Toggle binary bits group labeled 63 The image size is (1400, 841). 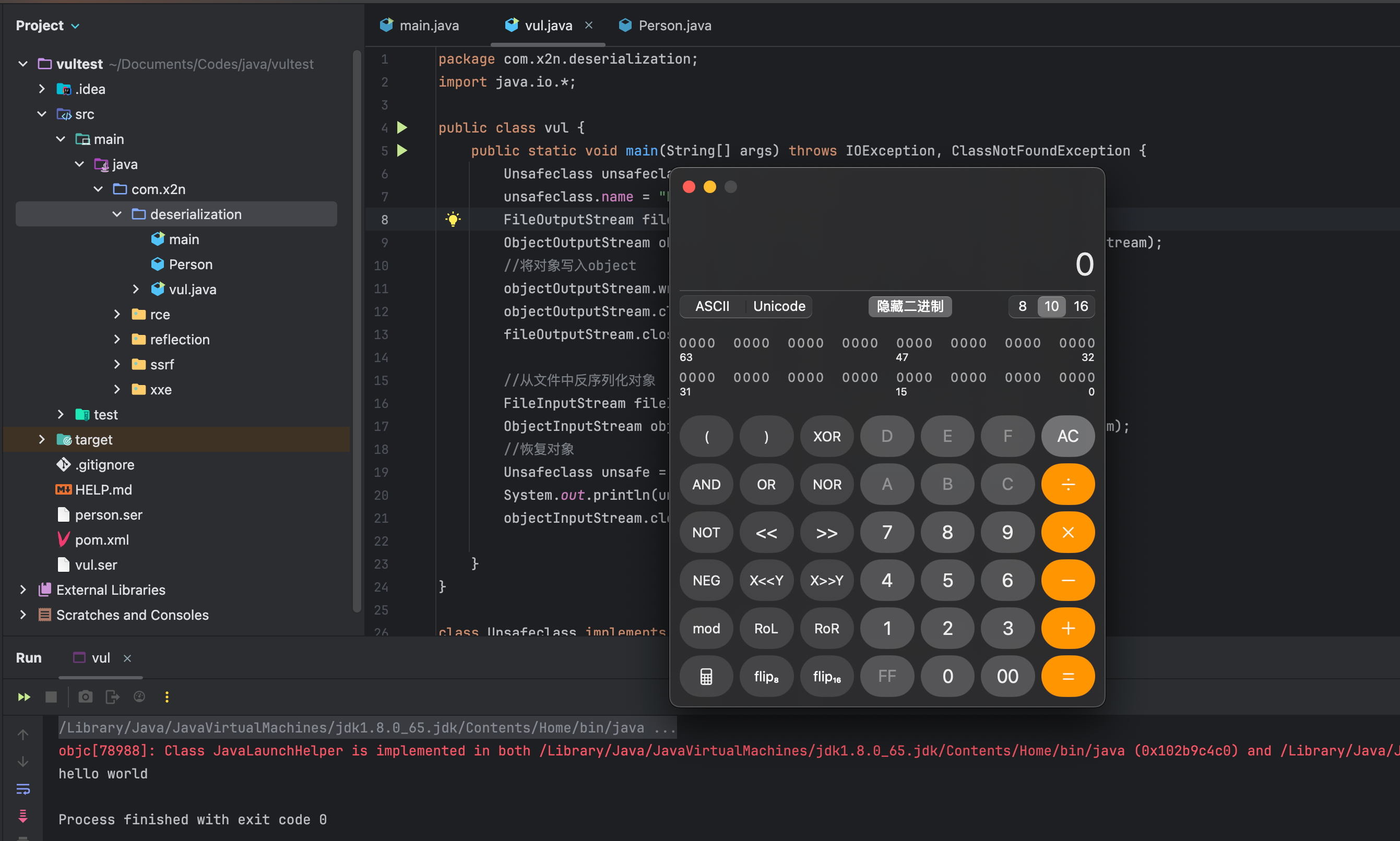click(697, 343)
